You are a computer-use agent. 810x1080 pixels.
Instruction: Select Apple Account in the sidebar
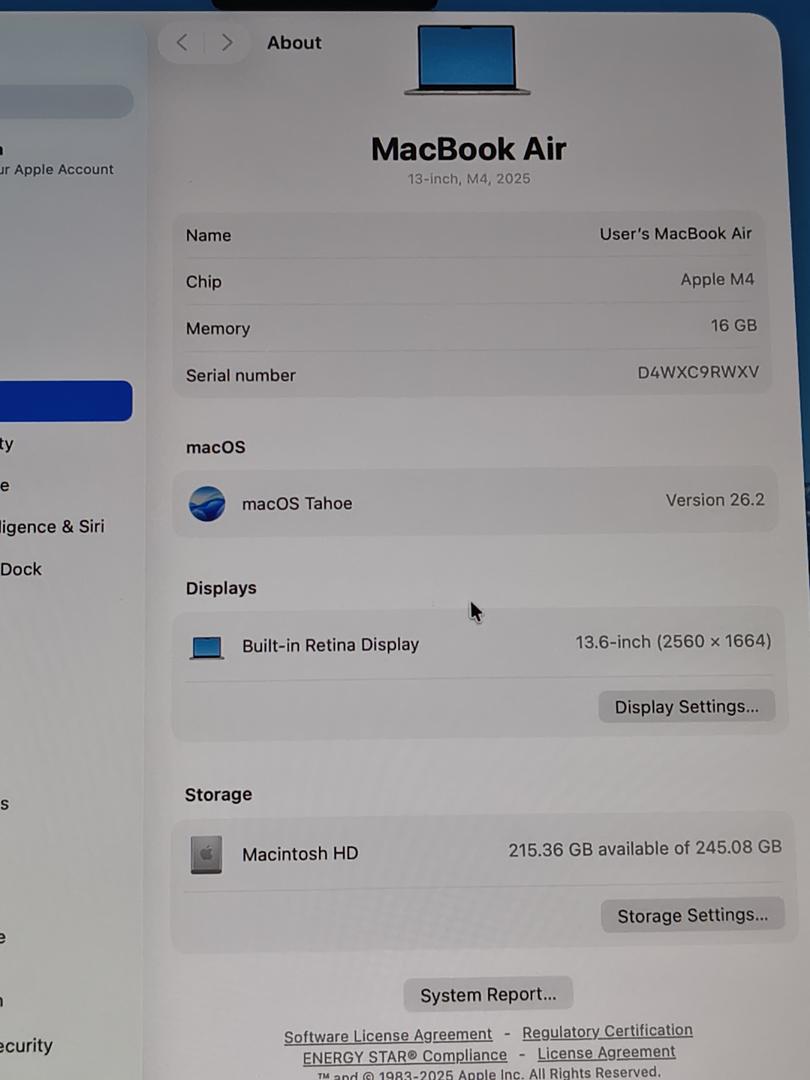[55, 169]
